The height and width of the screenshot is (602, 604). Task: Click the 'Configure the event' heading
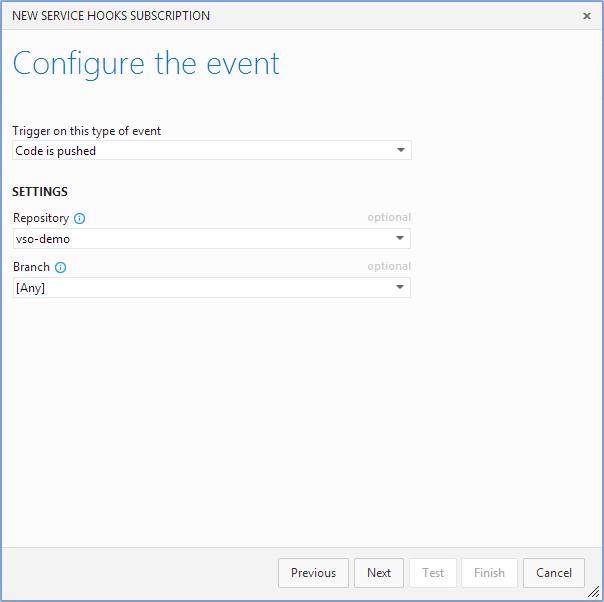(146, 64)
